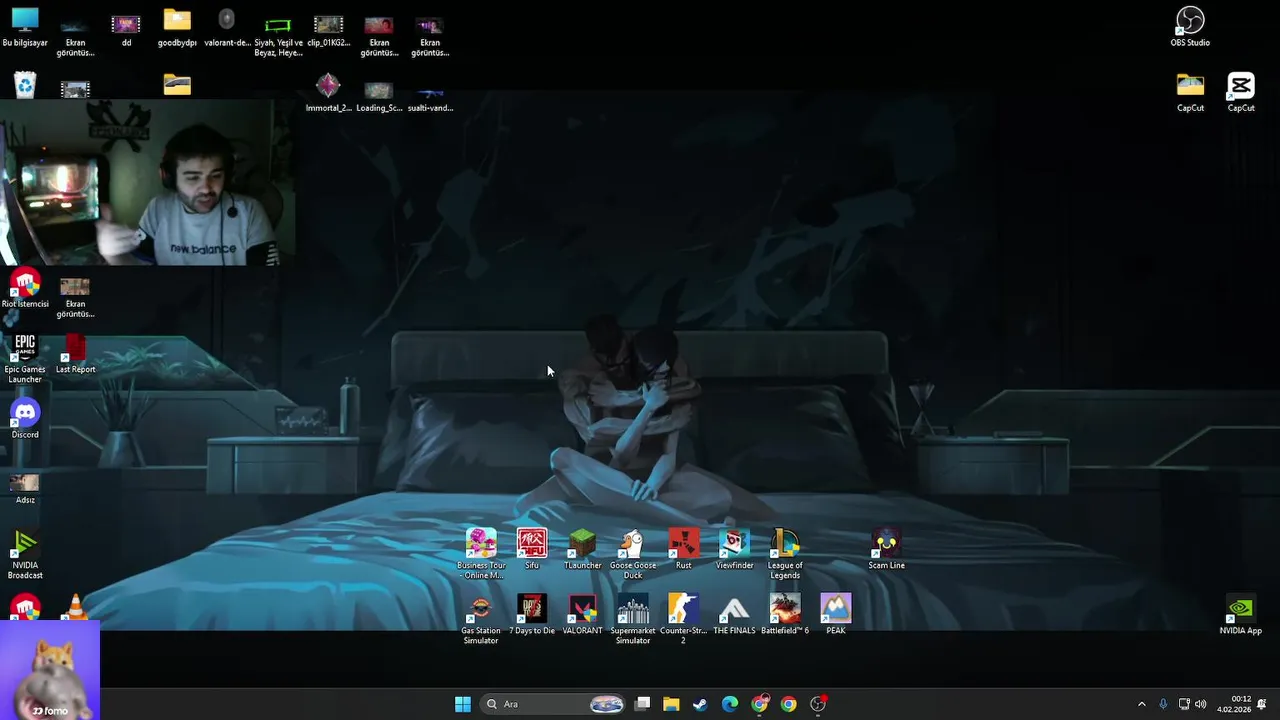Switch to OBS in the taskbar
1280x720 pixels.
[818, 704]
